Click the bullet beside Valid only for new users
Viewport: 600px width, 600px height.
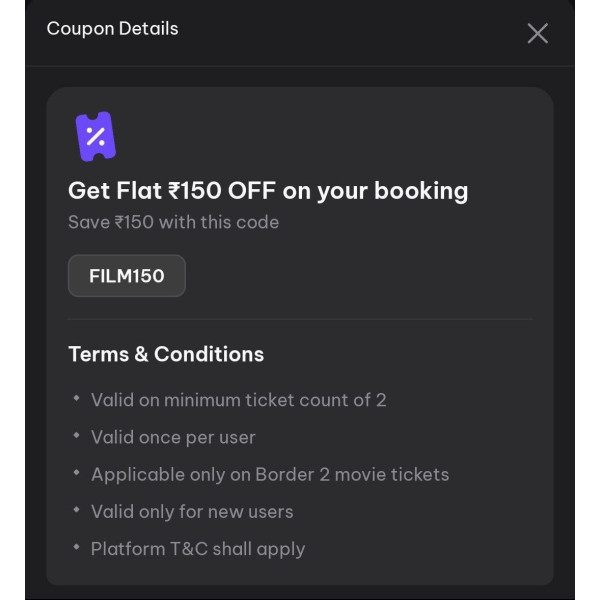(76, 510)
